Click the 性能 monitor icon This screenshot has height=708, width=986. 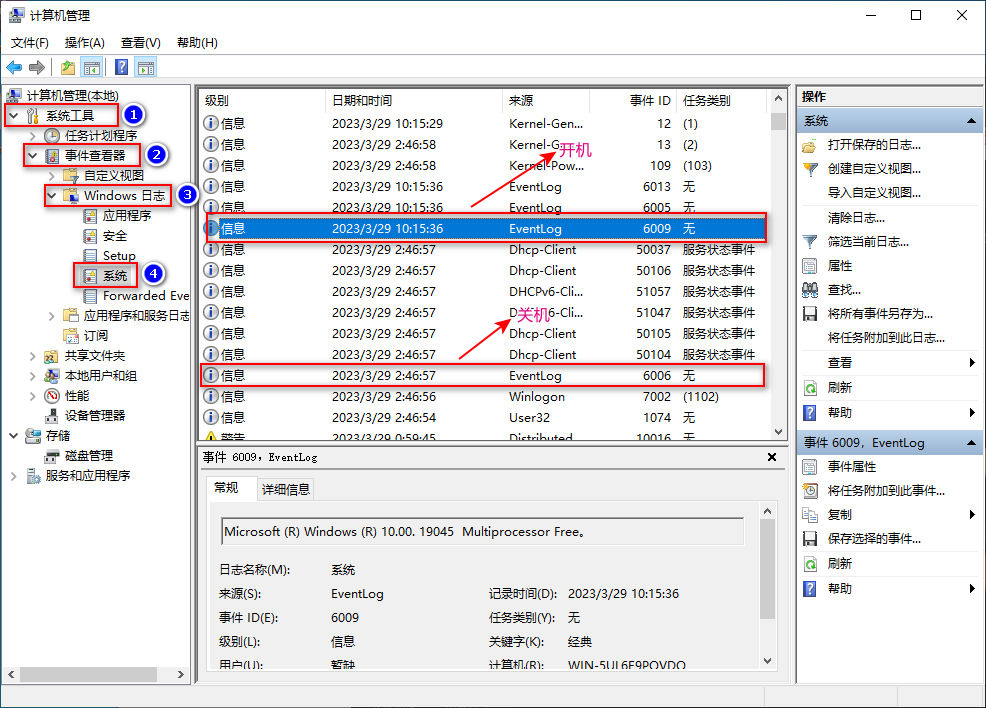tap(52, 395)
